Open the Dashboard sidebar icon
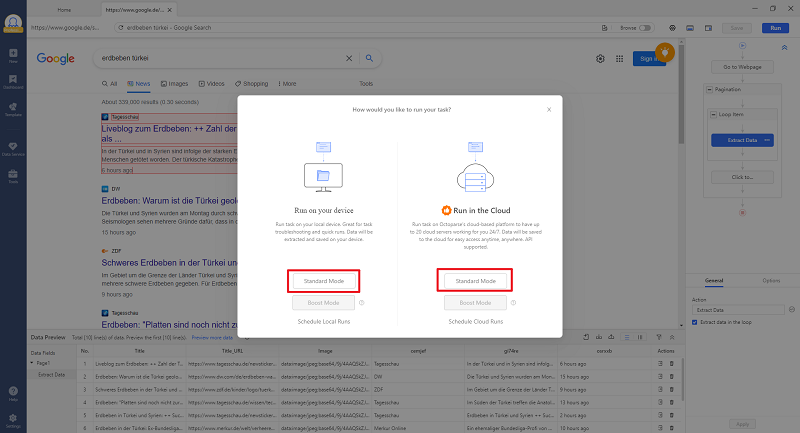 [13, 82]
